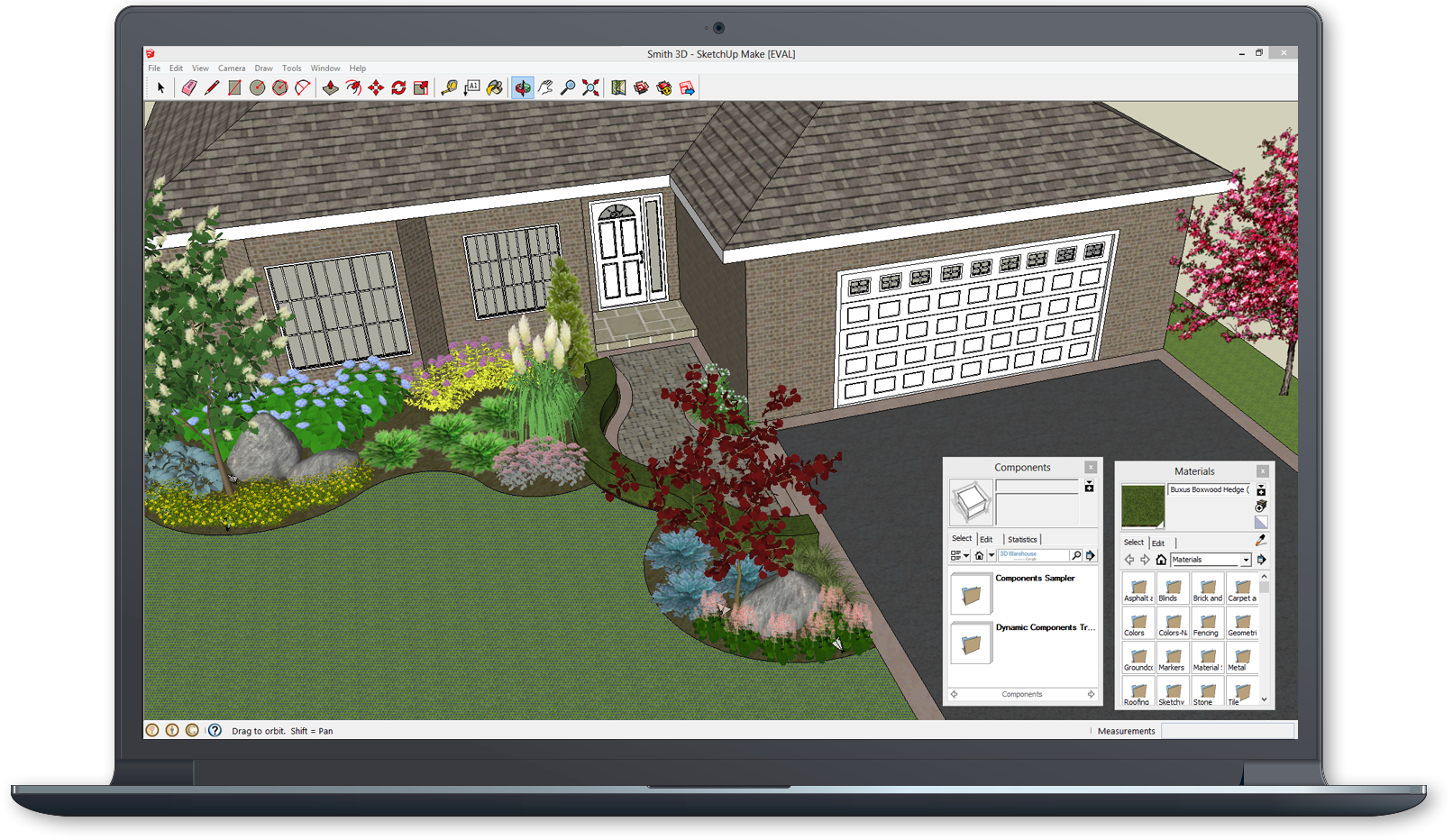
Task: Activate the Scale tool
Action: pos(421,87)
